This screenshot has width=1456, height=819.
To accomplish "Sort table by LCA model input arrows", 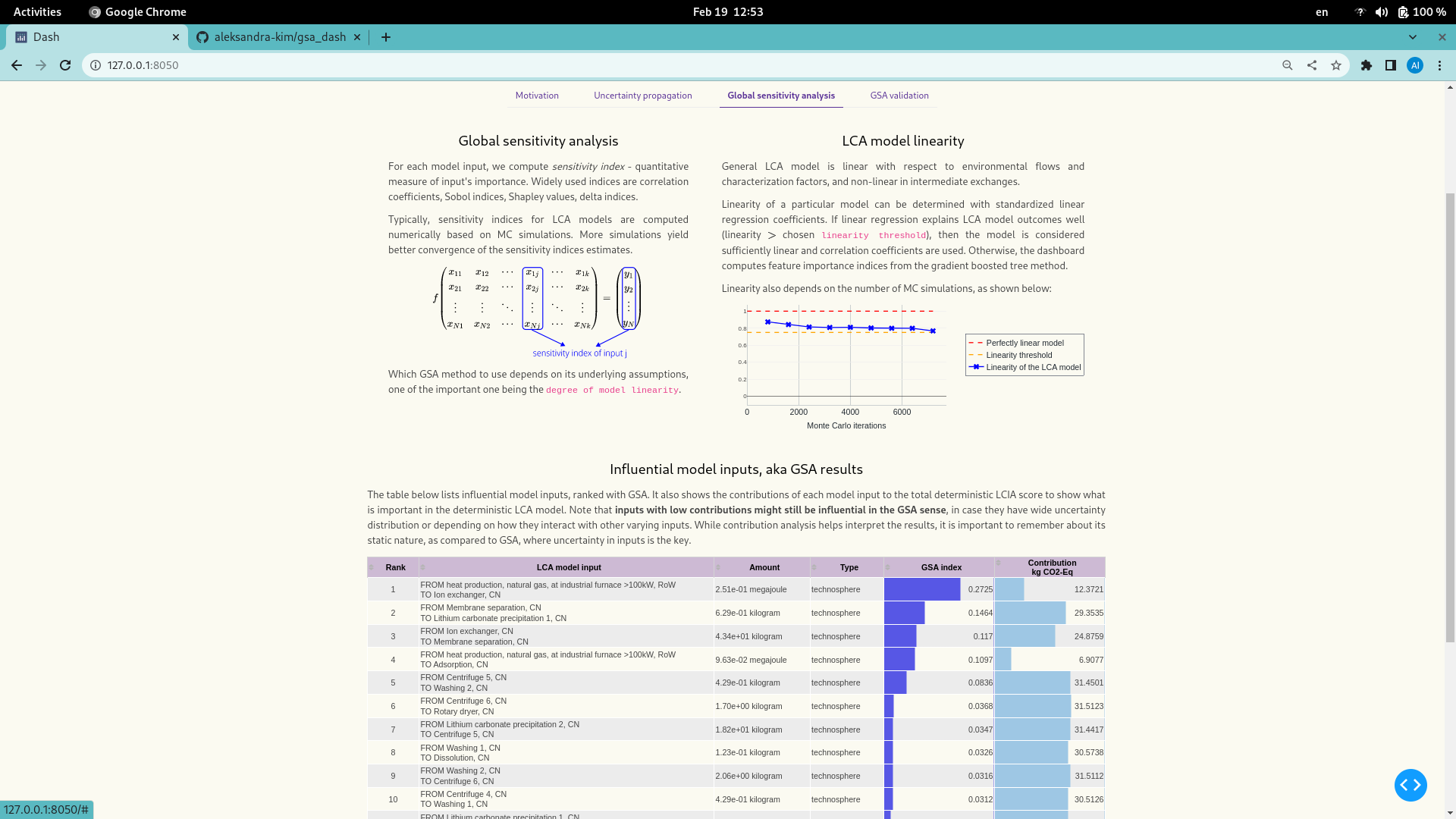I will pos(423,568).
